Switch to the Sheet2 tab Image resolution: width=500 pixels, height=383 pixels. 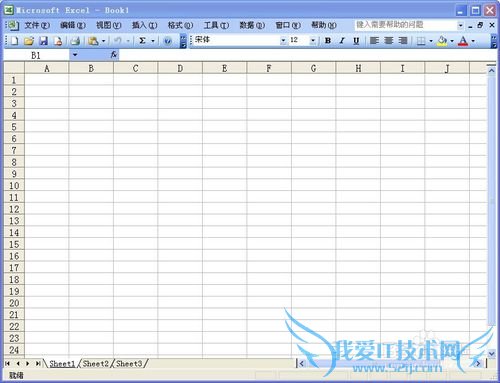coord(95,364)
